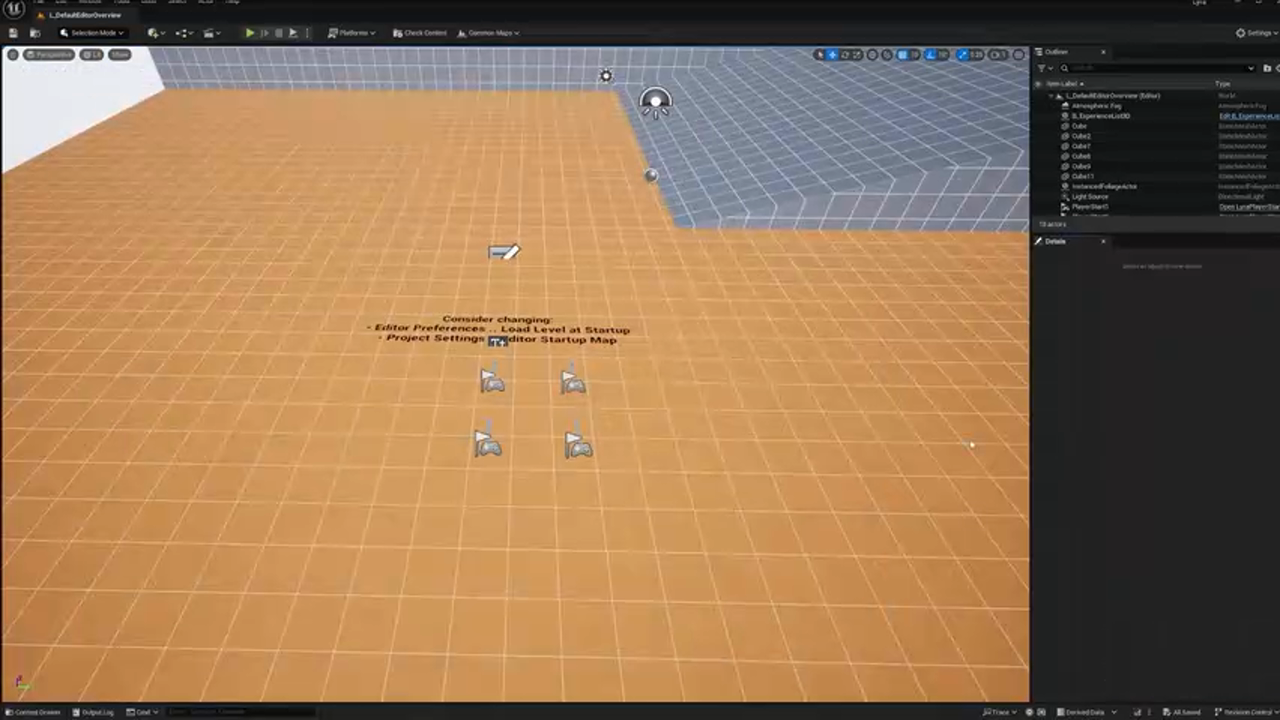Toggle grid snapping on or off

click(x=901, y=55)
